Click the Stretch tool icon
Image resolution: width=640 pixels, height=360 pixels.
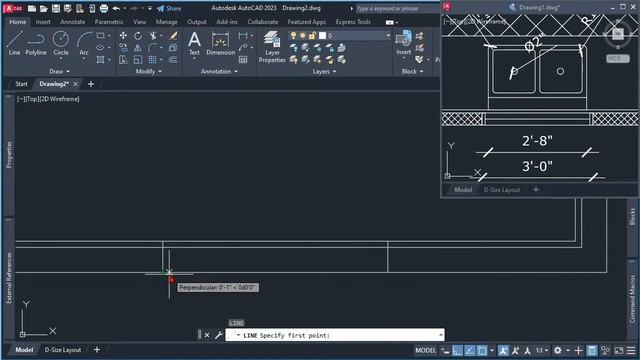[123, 60]
